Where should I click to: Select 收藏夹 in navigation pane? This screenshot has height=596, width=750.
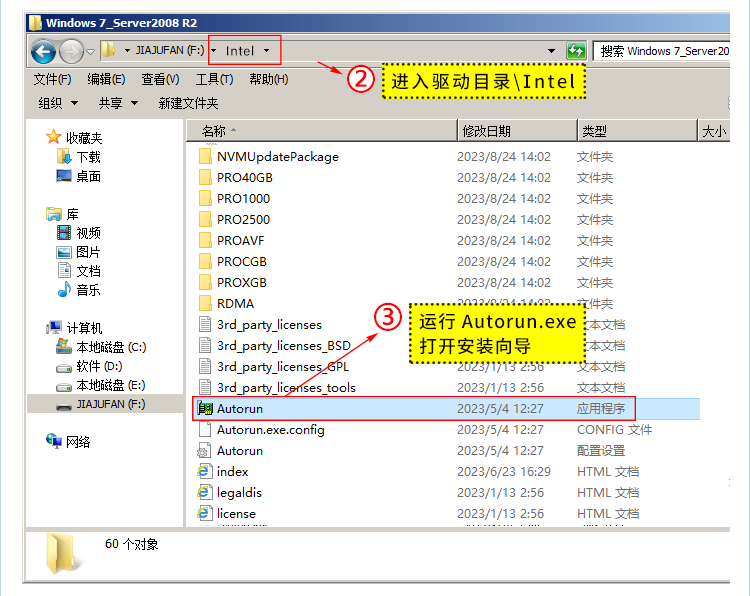[x=84, y=138]
